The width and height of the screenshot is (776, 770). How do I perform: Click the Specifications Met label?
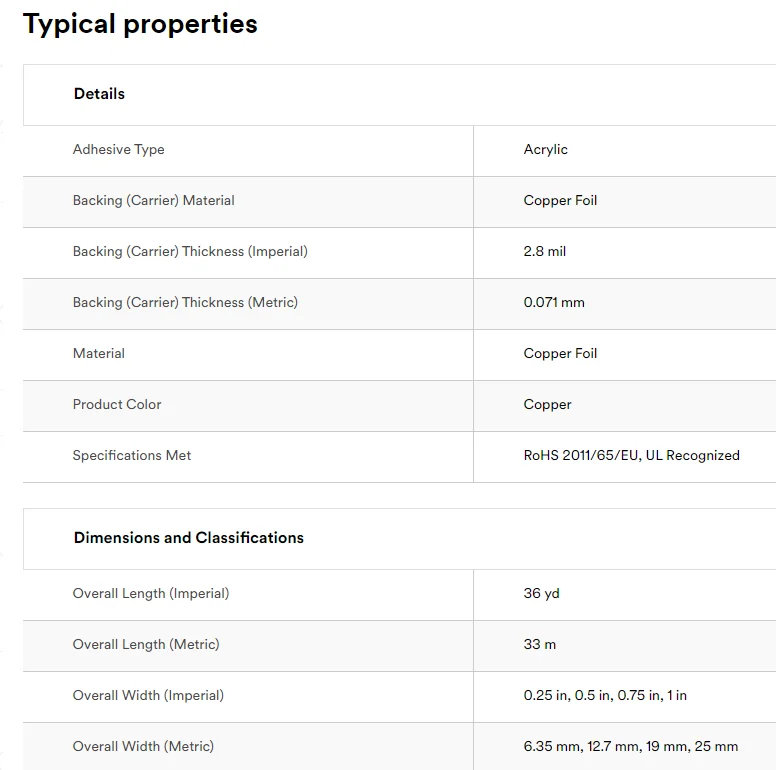point(132,456)
